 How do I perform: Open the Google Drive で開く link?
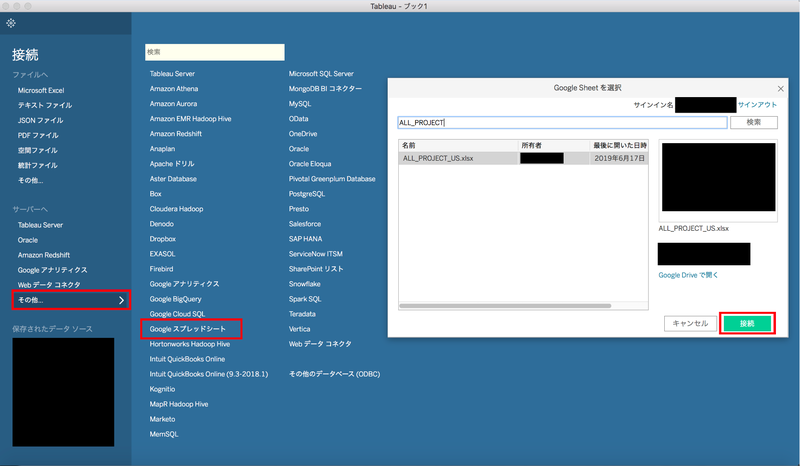coord(688,275)
